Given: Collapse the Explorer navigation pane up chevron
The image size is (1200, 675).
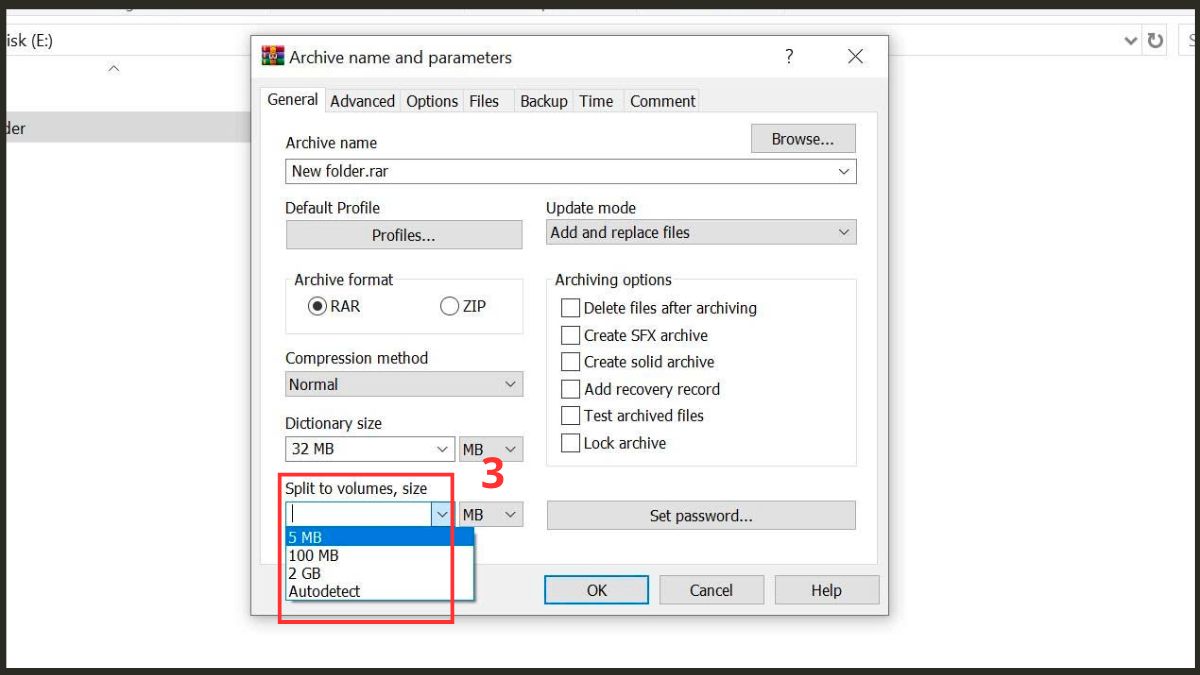Looking at the screenshot, I should click(x=114, y=69).
